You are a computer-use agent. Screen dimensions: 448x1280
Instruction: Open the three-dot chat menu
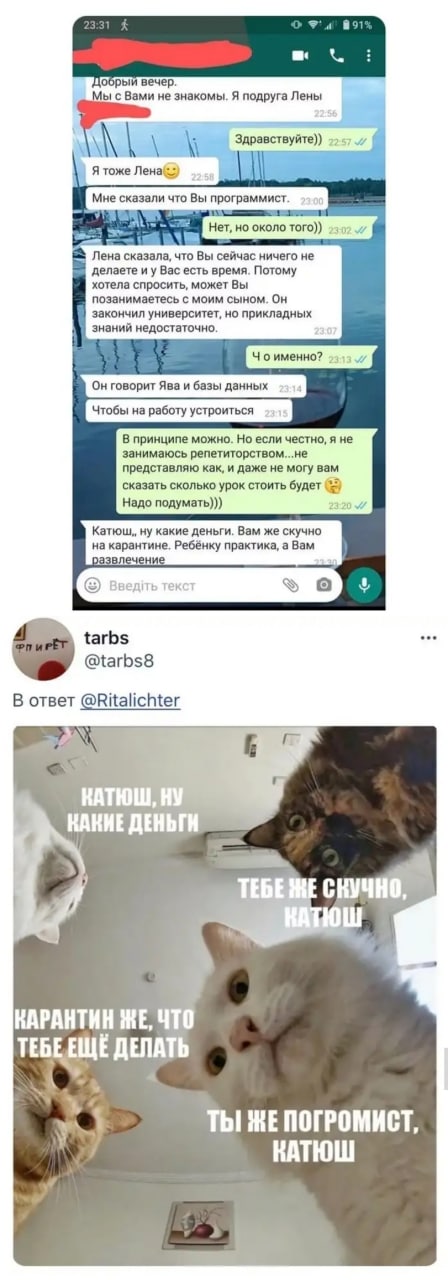[x=368, y=56]
